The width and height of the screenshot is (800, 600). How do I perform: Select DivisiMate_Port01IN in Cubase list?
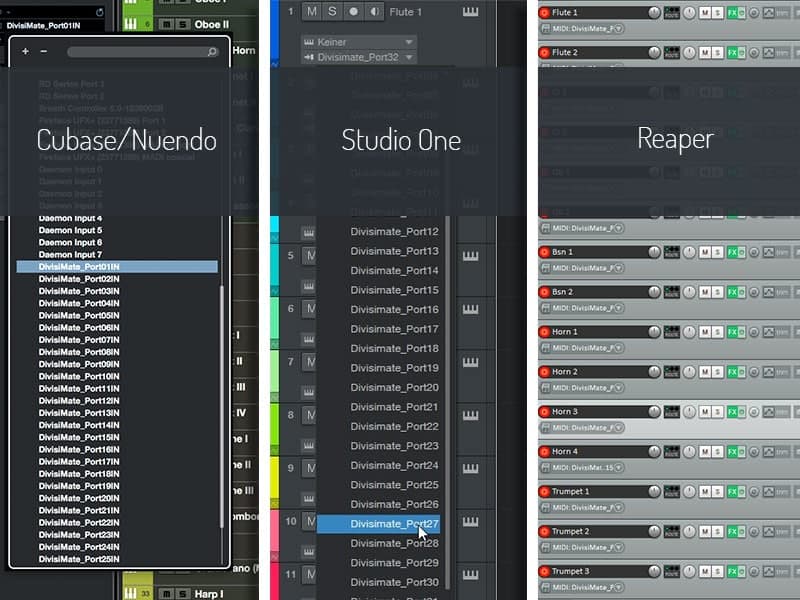coord(117,267)
